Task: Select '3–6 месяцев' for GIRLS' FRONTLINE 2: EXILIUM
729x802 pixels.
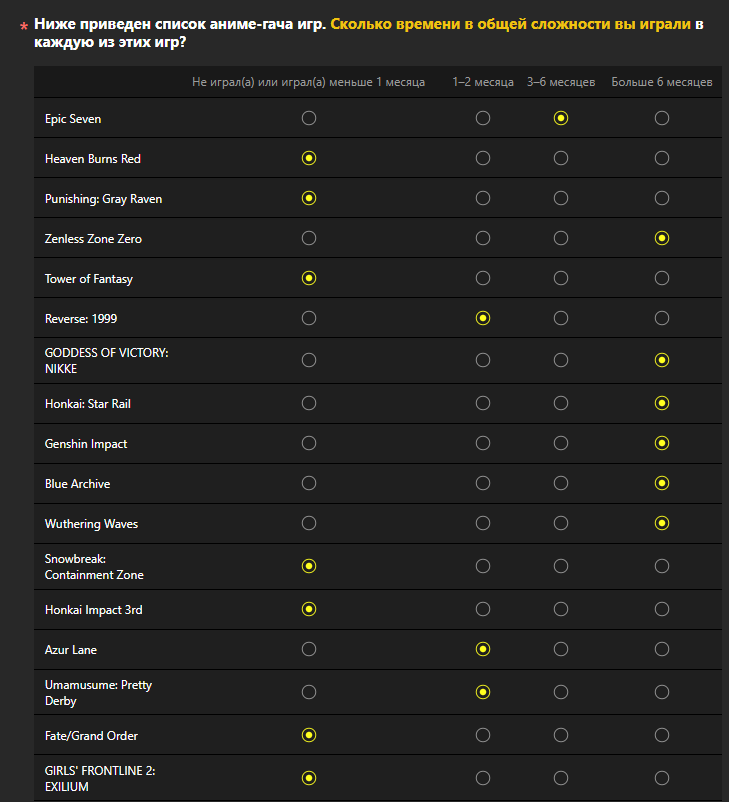Action: [561, 778]
